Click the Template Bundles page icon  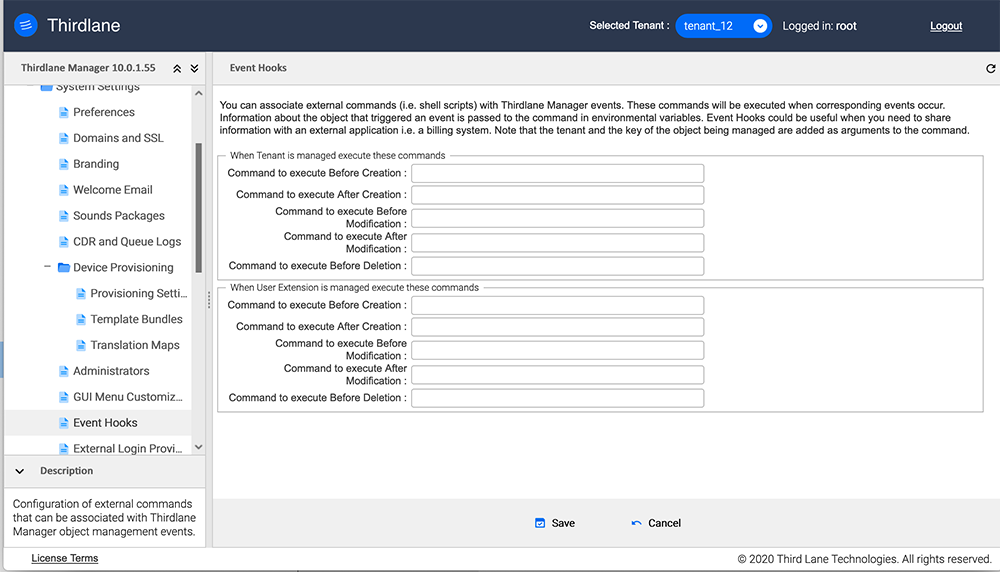coord(80,319)
